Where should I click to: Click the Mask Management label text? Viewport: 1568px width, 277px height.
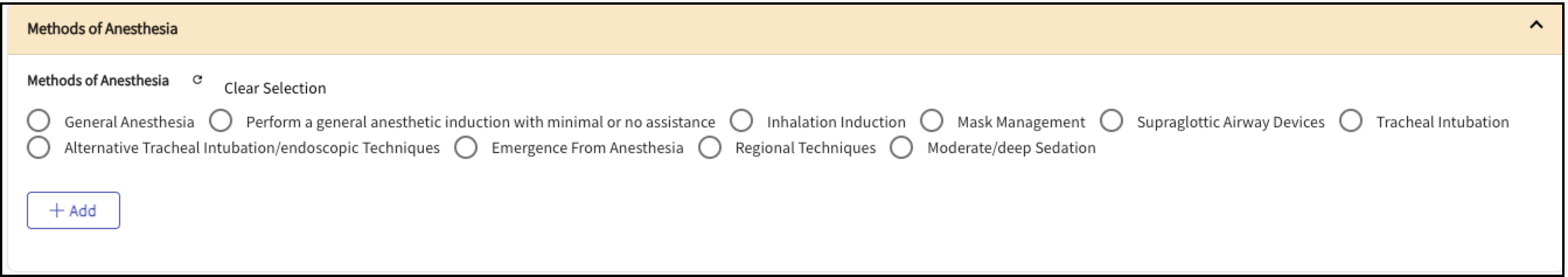pyautogui.click(x=1021, y=122)
